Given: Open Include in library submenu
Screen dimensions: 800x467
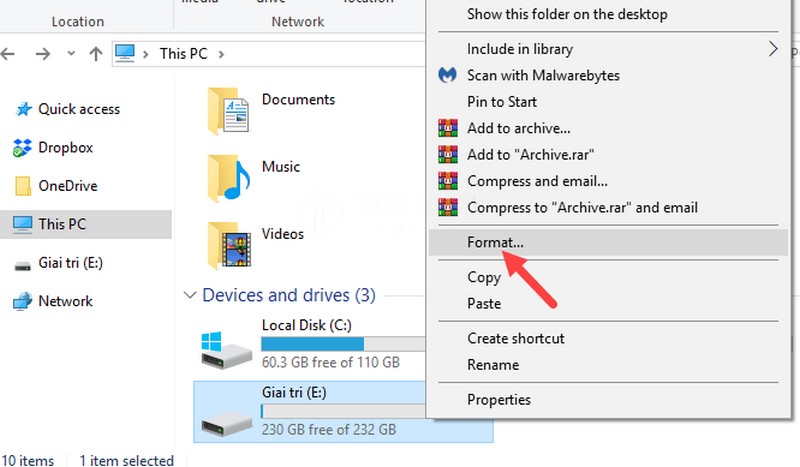Looking at the screenshot, I should pyautogui.click(x=520, y=49).
